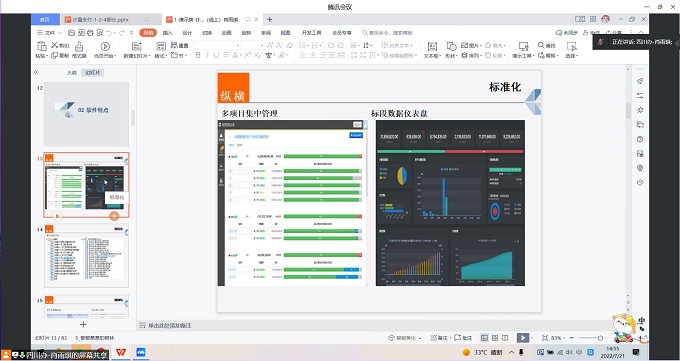Start slideshow from status bar play button
The height and width of the screenshot is (361, 680).
[523, 338]
